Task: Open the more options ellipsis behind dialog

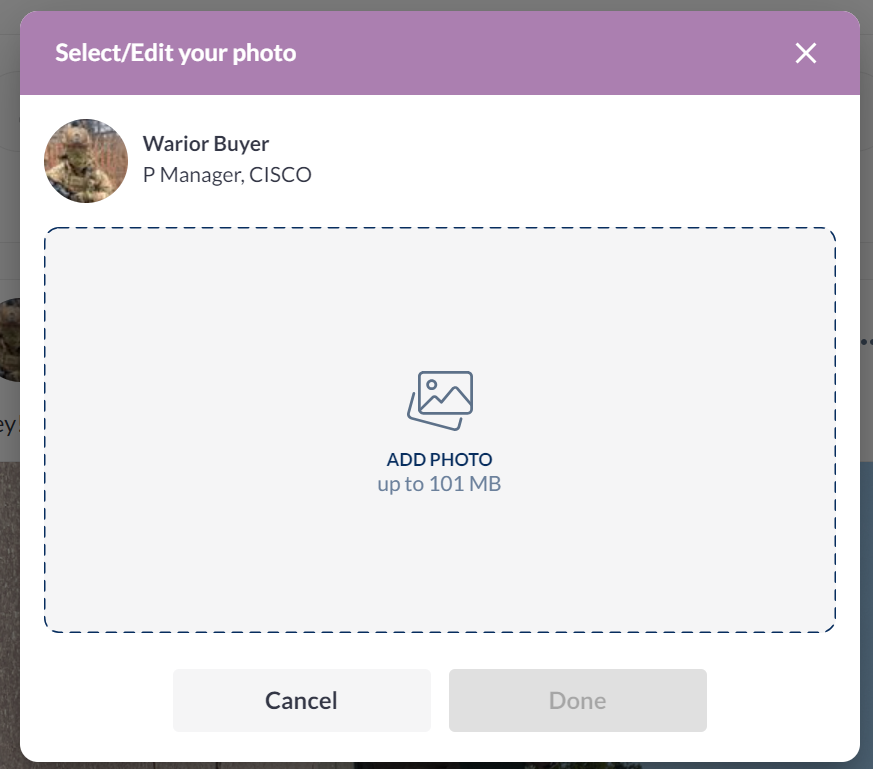Action: [x=866, y=342]
